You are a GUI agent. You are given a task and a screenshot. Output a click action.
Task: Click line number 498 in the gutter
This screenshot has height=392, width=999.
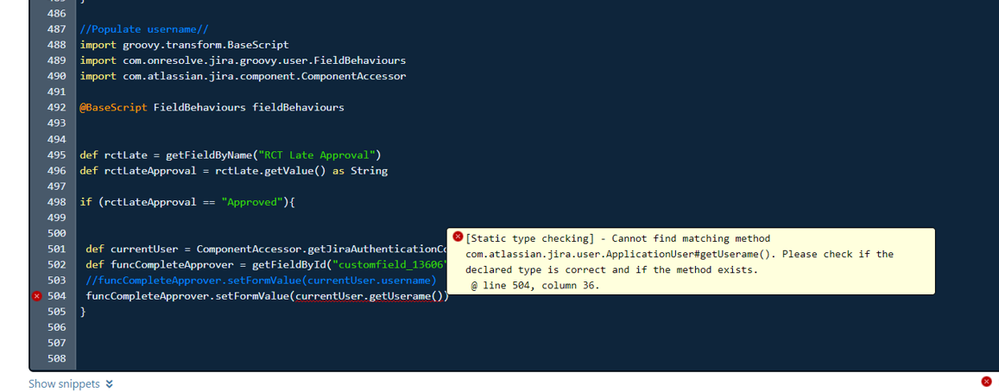point(57,202)
